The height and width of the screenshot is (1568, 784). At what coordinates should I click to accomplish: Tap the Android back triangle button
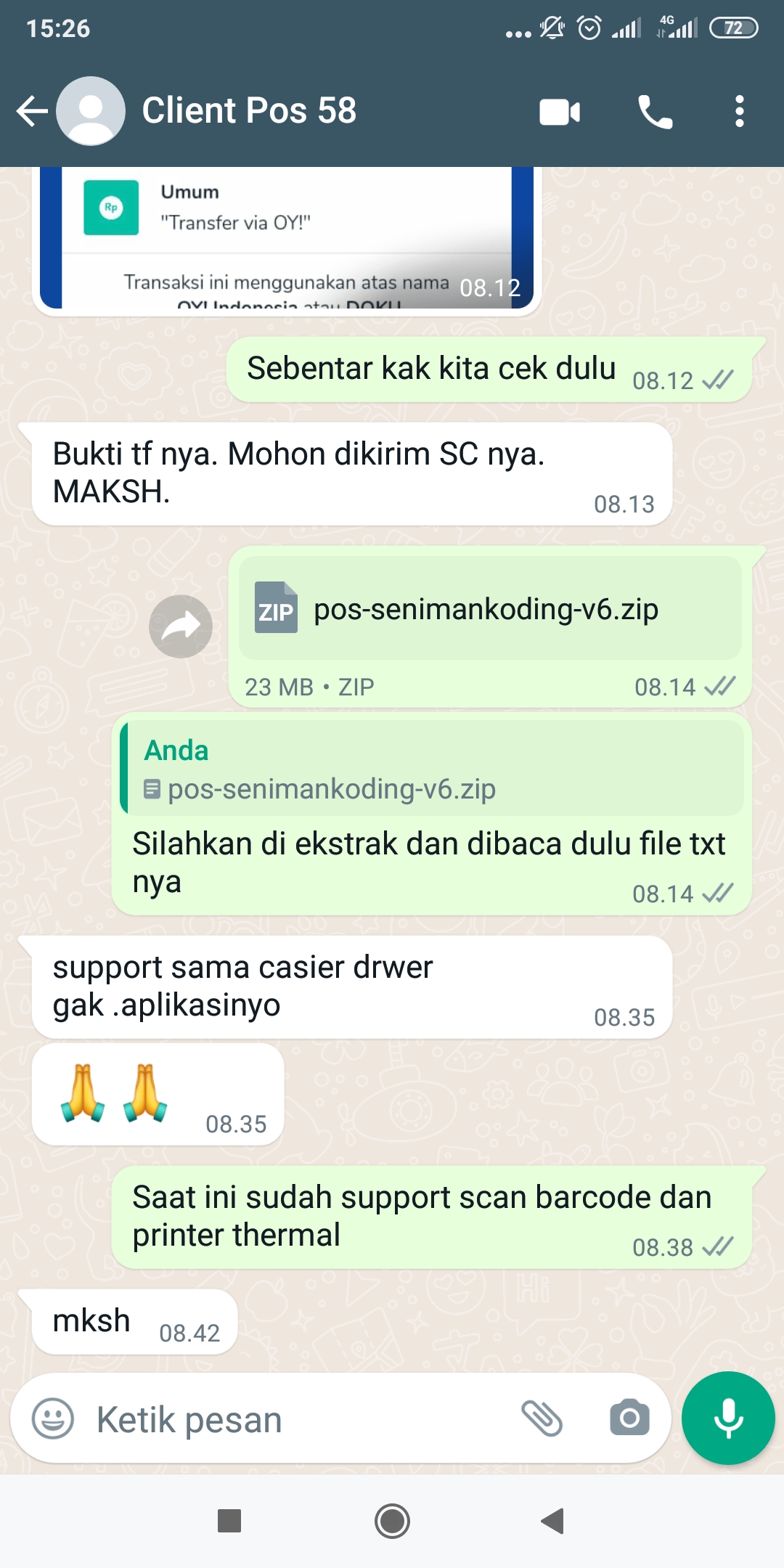(x=553, y=1521)
